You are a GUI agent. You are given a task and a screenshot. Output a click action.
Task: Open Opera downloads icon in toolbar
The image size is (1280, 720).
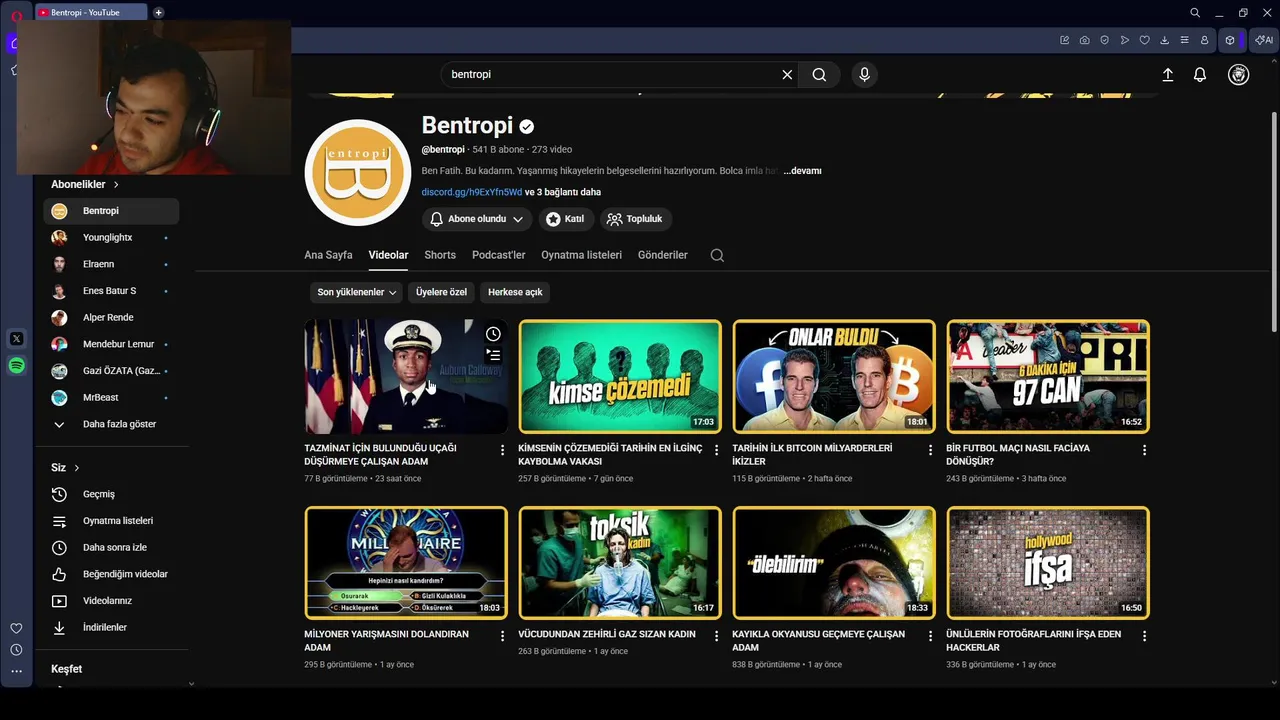tap(1165, 40)
